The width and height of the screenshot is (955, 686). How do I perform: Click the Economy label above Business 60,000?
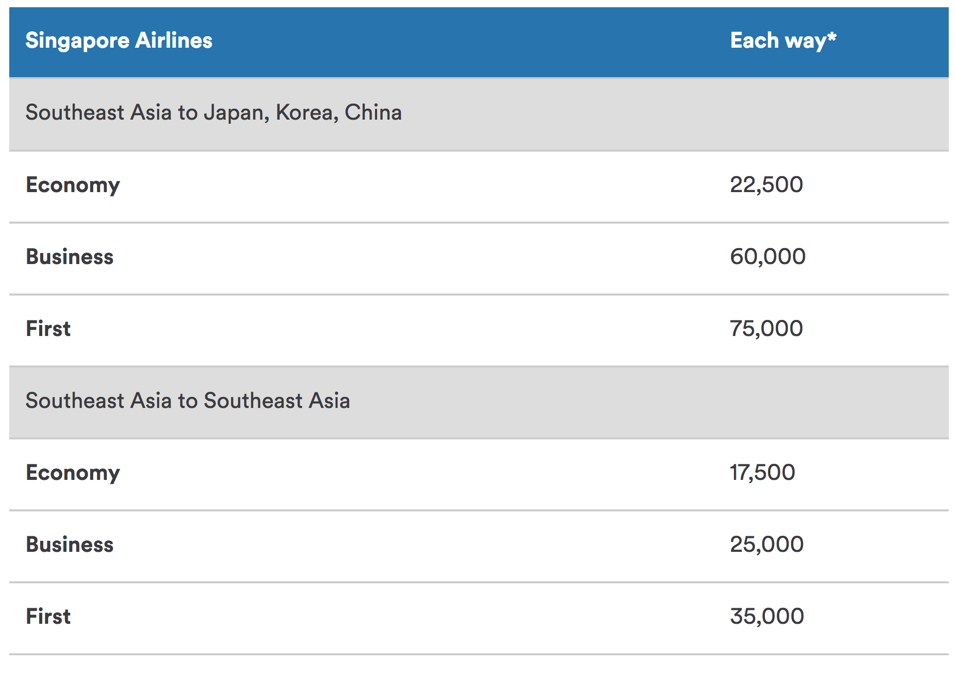(72, 185)
